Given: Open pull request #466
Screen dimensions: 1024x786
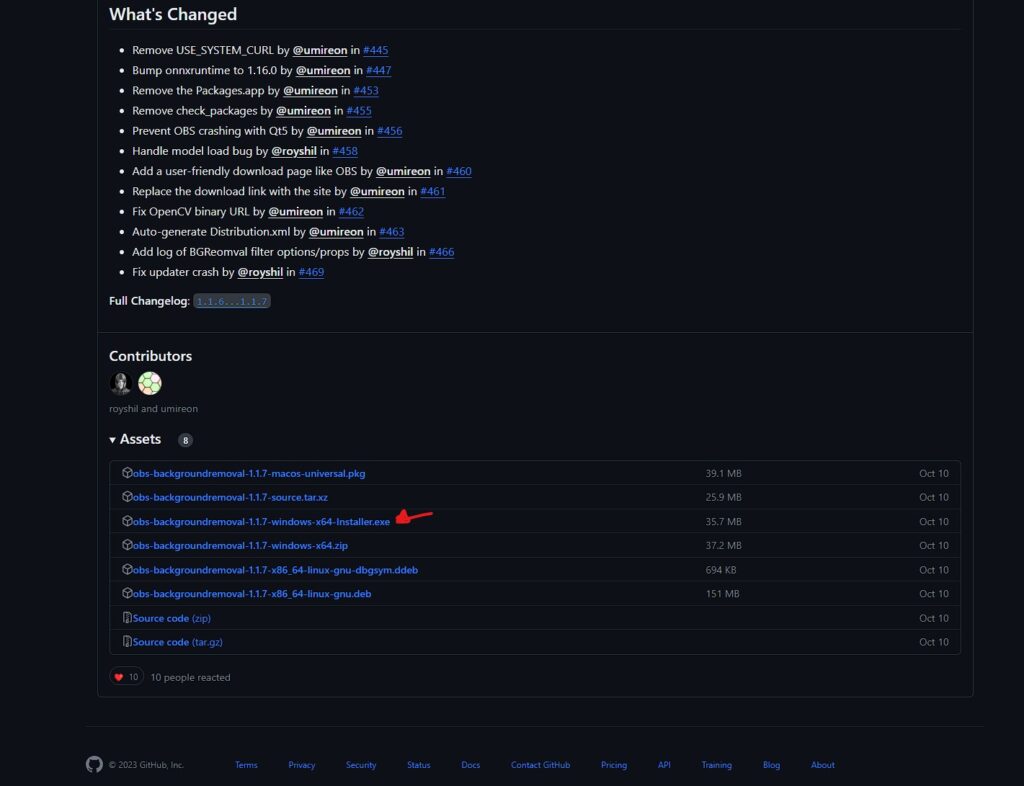Looking at the screenshot, I should pos(441,253).
